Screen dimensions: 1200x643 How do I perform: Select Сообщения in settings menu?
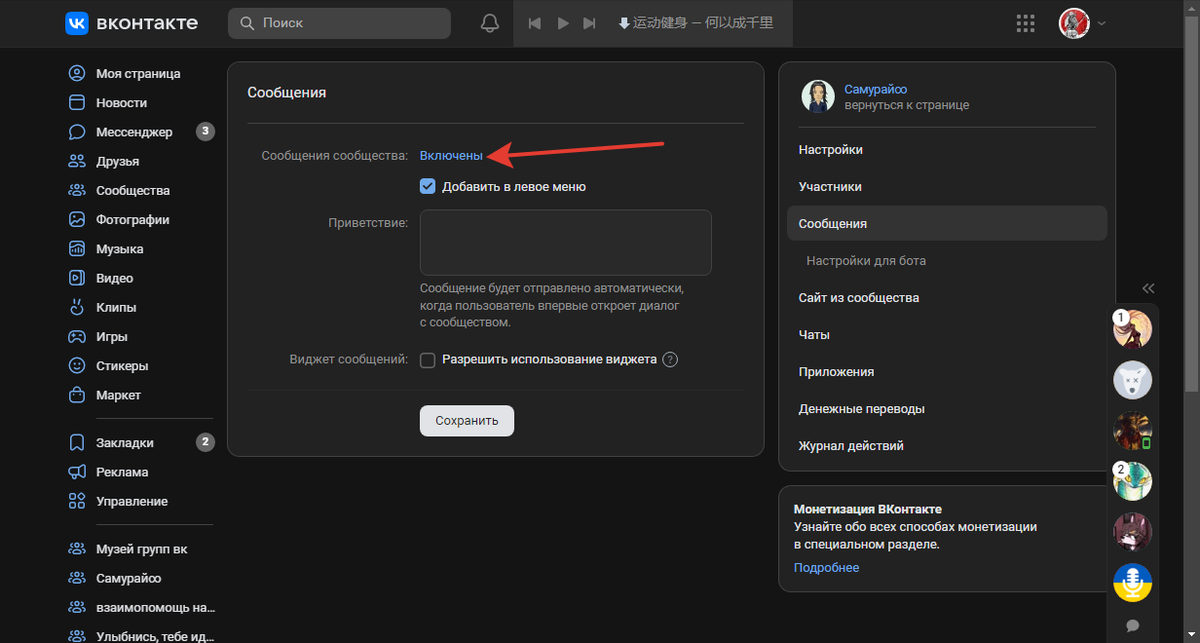pyautogui.click(x=947, y=224)
